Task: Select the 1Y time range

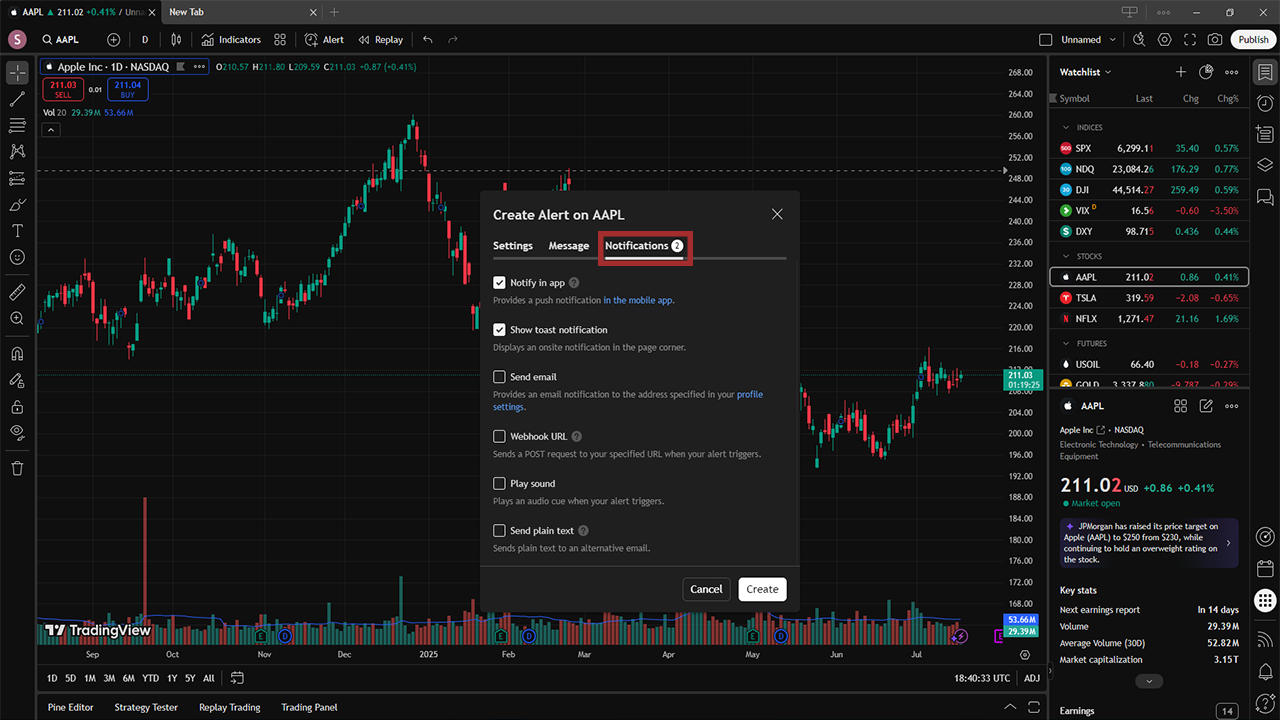Action: pyautogui.click(x=171, y=678)
